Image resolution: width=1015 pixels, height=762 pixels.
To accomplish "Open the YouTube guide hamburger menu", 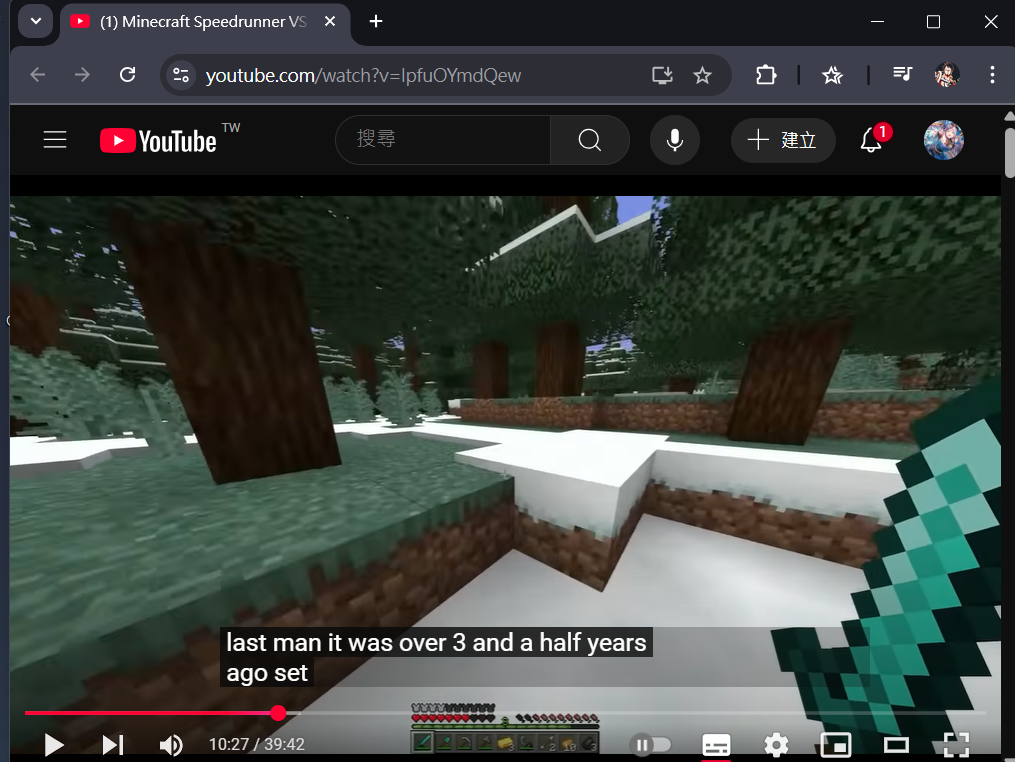I will 55,140.
